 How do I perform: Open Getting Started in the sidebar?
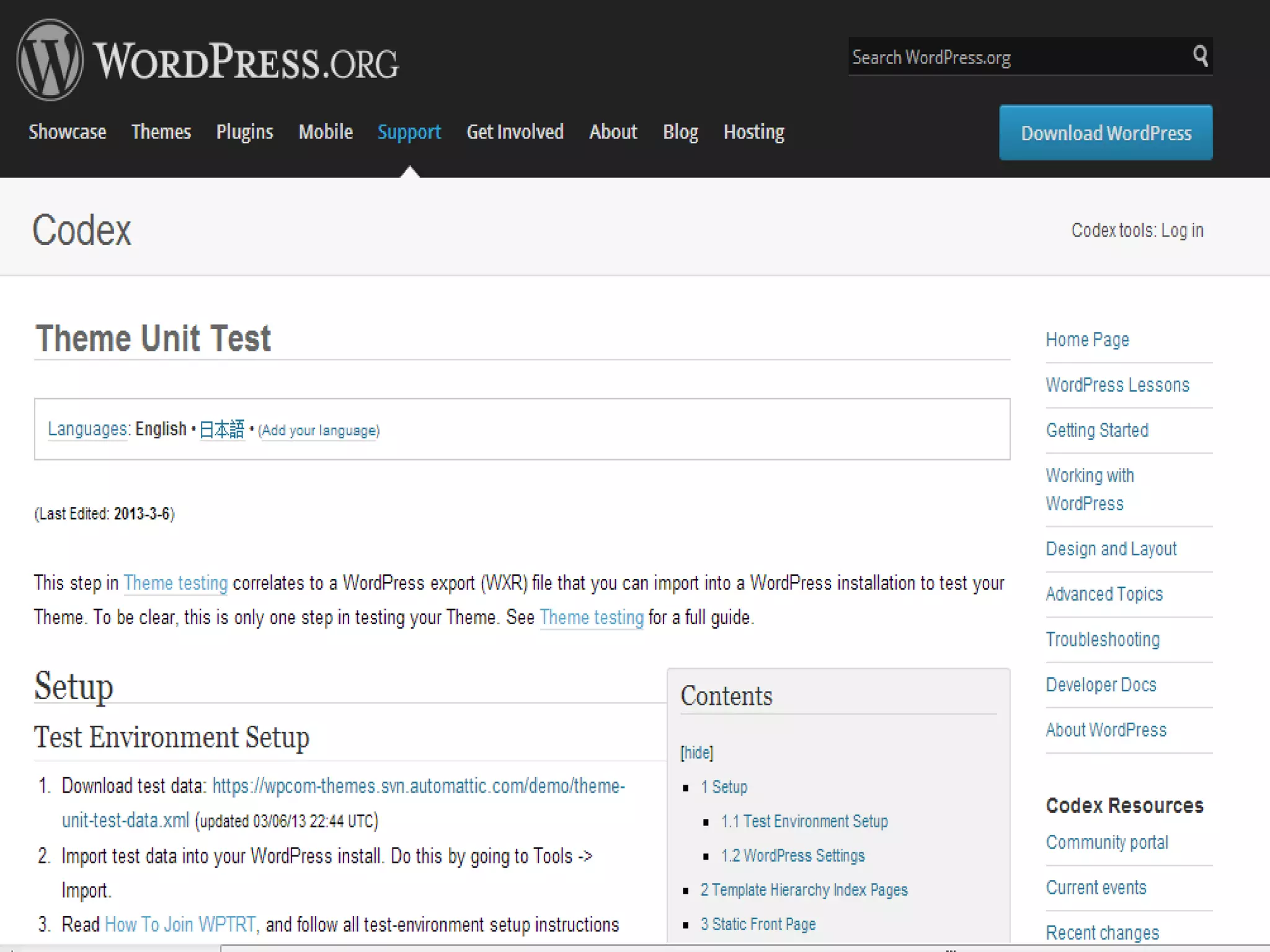coord(1096,430)
